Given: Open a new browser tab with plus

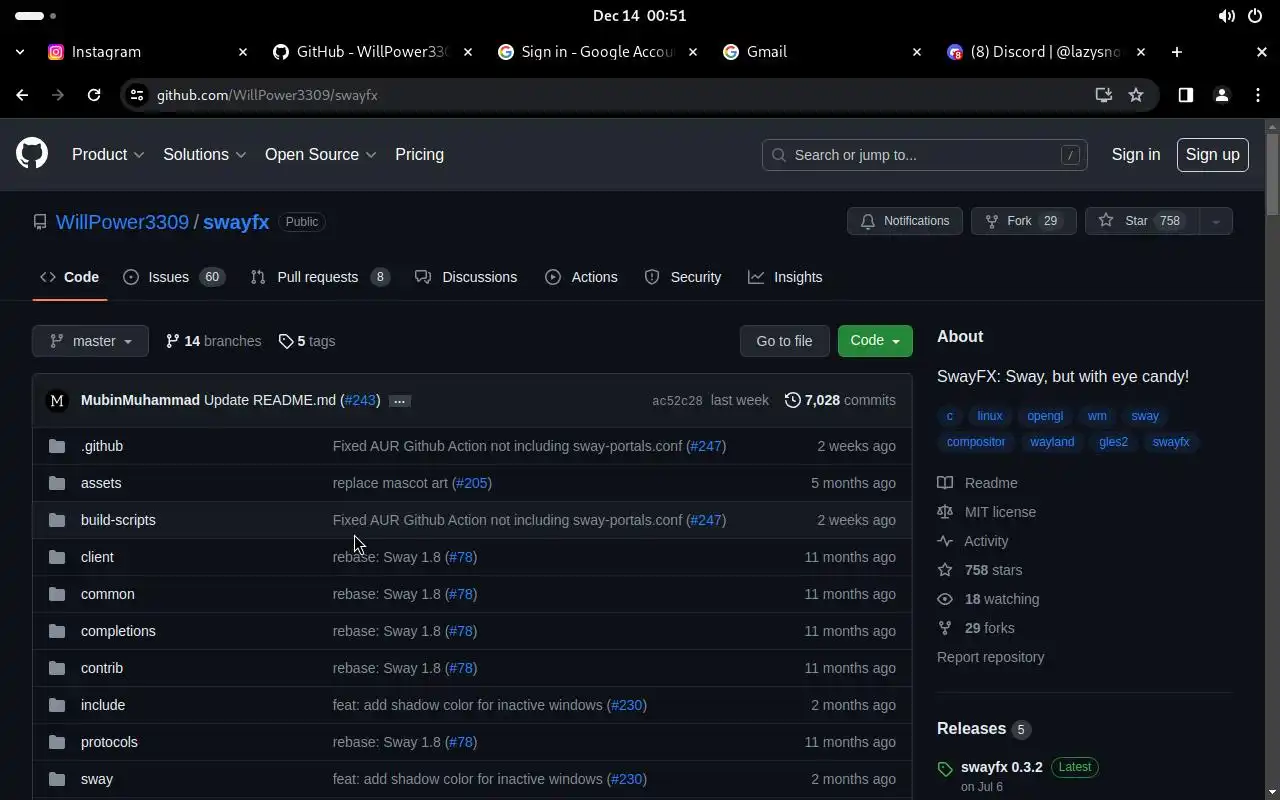Looking at the screenshot, I should (1177, 52).
